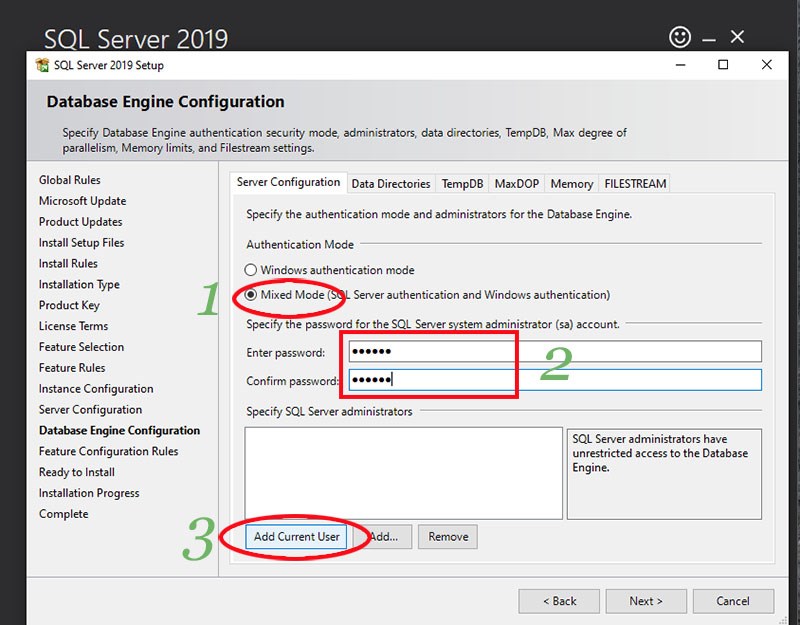Open the Memory tab
The width and height of the screenshot is (800, 625).
tap(571, 183)
